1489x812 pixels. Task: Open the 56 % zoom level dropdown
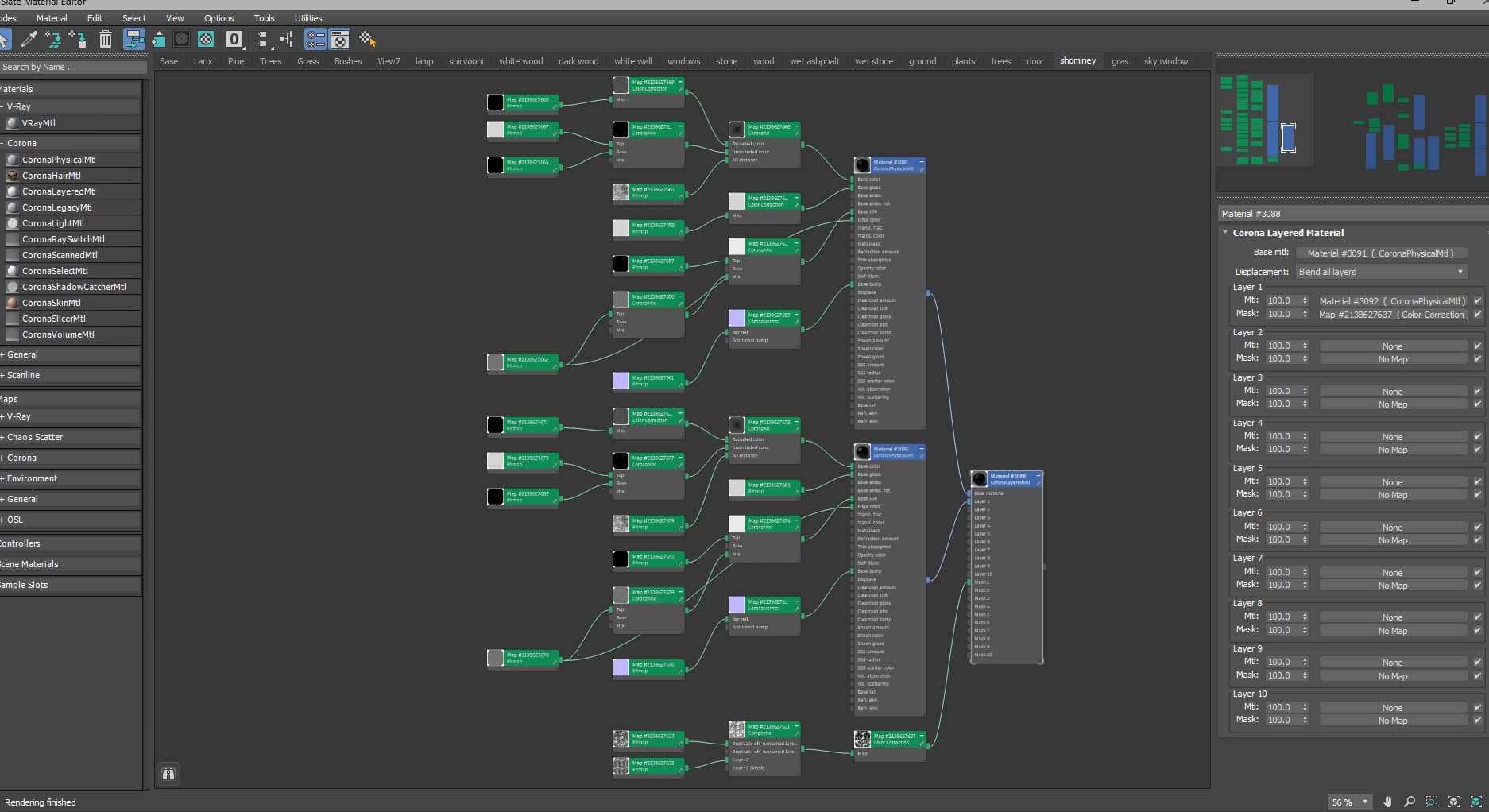(x=1350, y=802)
